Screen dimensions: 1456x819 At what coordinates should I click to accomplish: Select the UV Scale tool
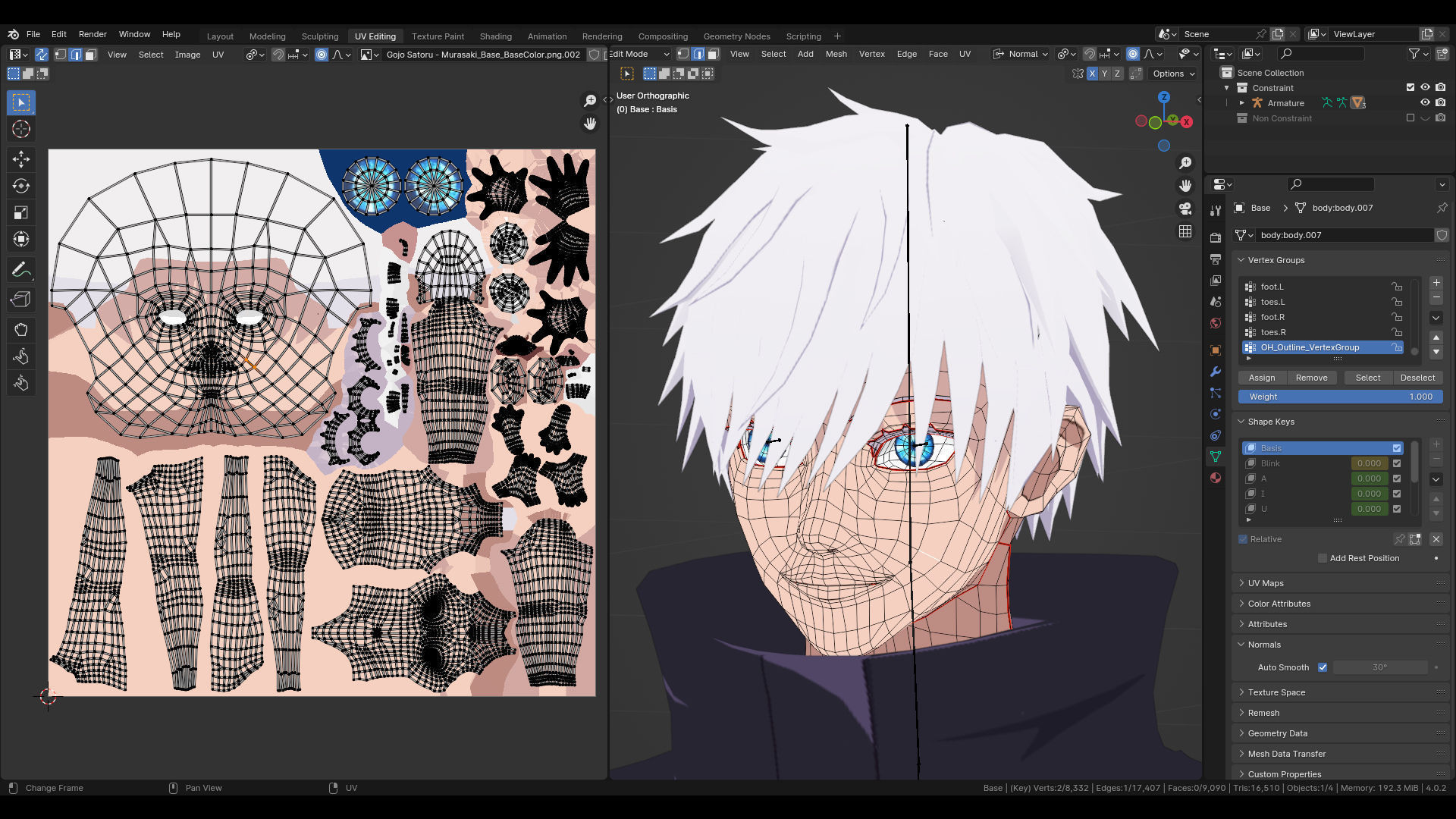coord(21,212)
